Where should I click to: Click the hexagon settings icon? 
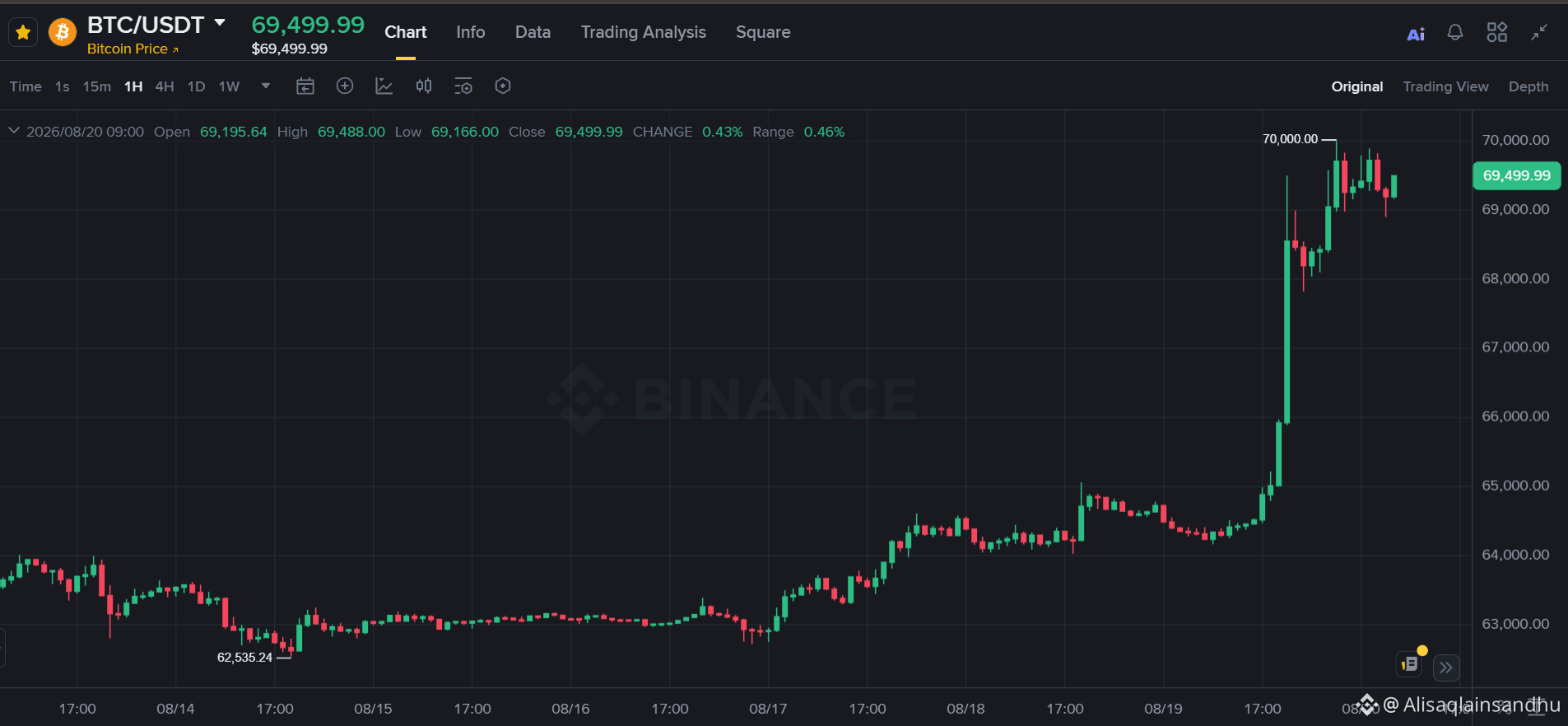click(x=503, y=86)
